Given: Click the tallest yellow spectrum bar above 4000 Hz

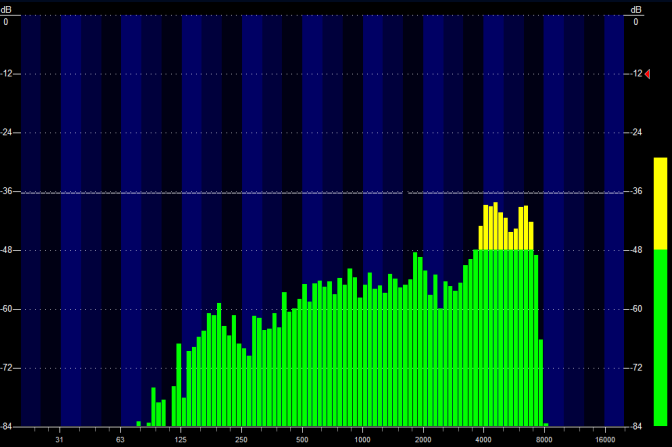Looking at the screenshot, I should tap(495, 226).
